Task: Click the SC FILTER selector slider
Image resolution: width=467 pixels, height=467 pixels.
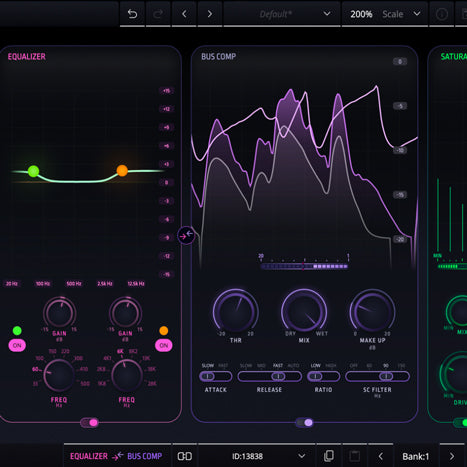Action: click(x=377, y=376)
